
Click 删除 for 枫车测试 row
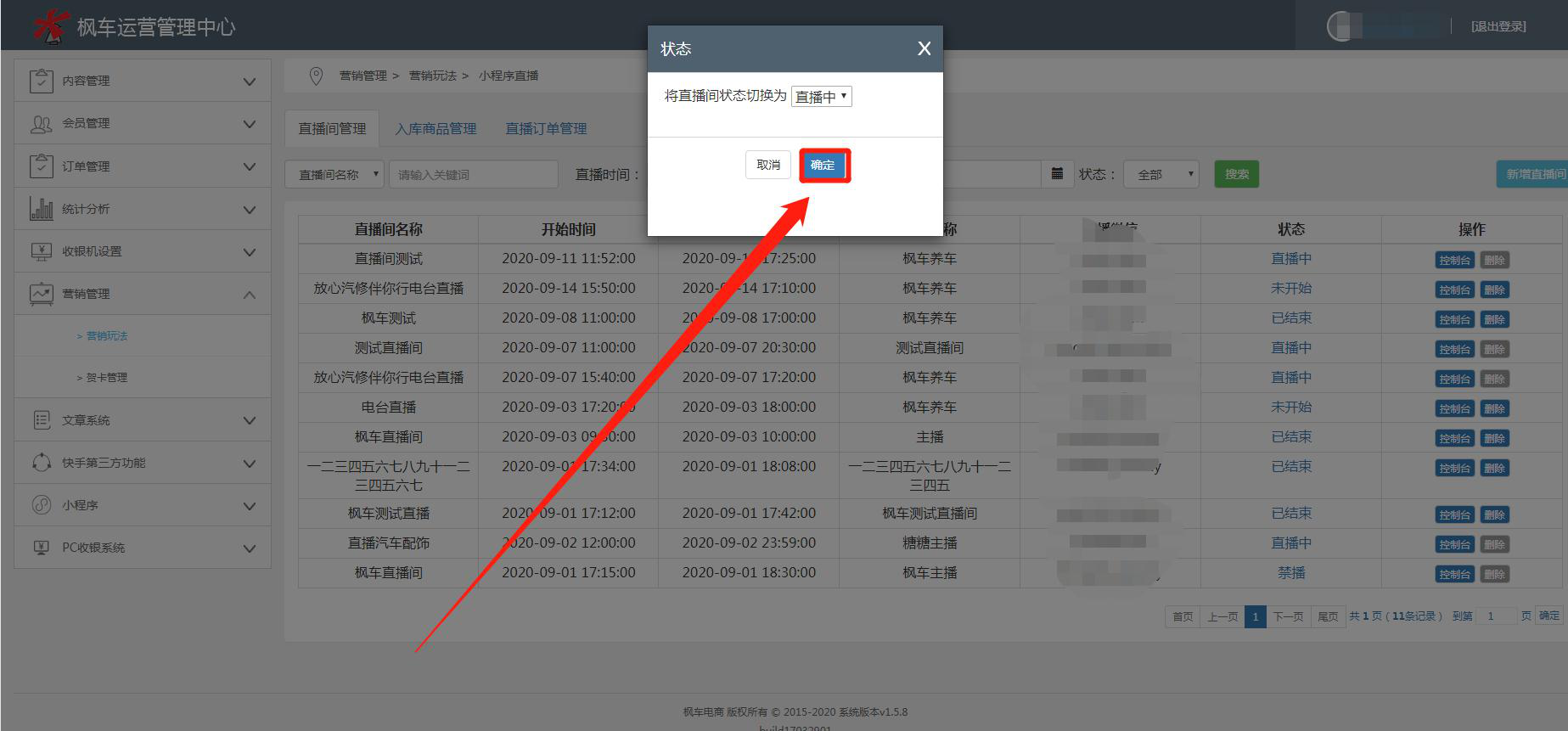coord(1494,320)
